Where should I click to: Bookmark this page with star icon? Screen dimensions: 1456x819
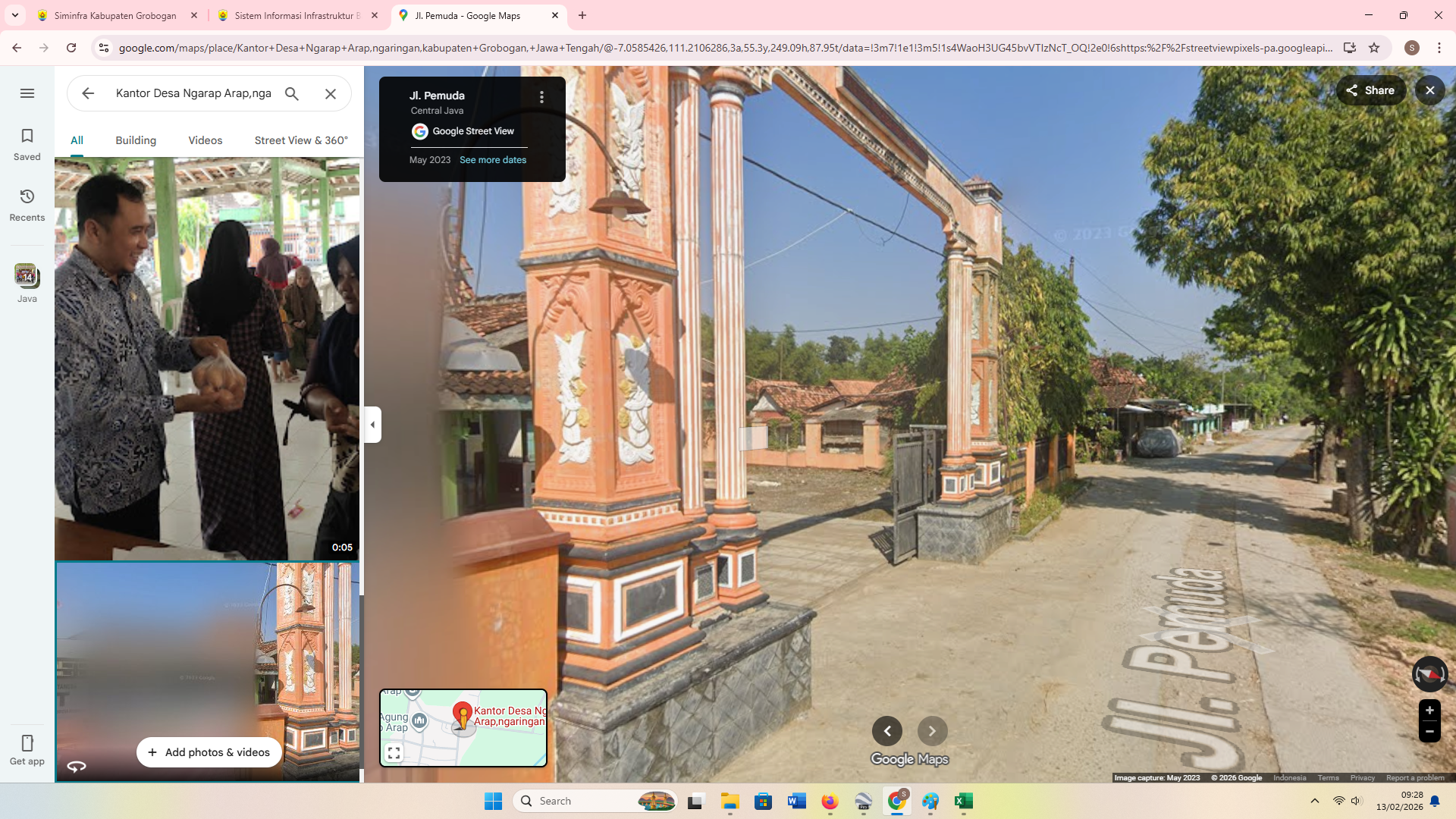click(1374, 48)
